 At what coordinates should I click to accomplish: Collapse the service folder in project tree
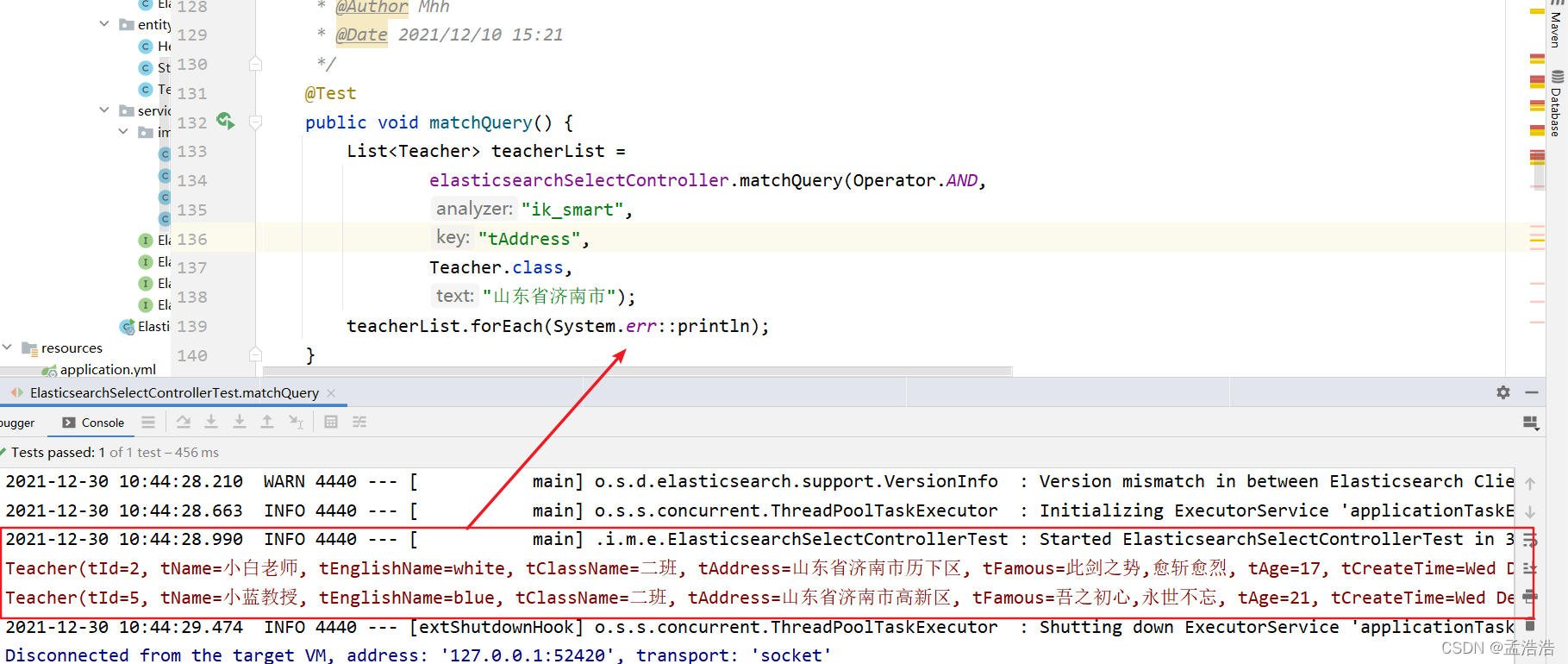[104, 110]
